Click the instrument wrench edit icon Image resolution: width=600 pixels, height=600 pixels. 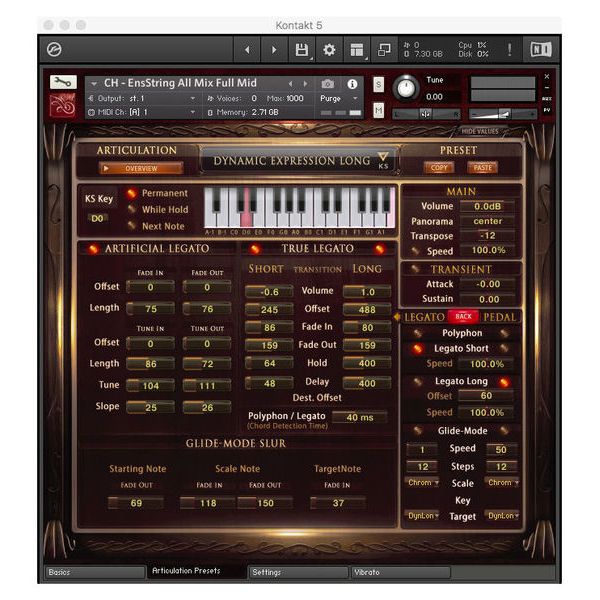tap(61, 83)
